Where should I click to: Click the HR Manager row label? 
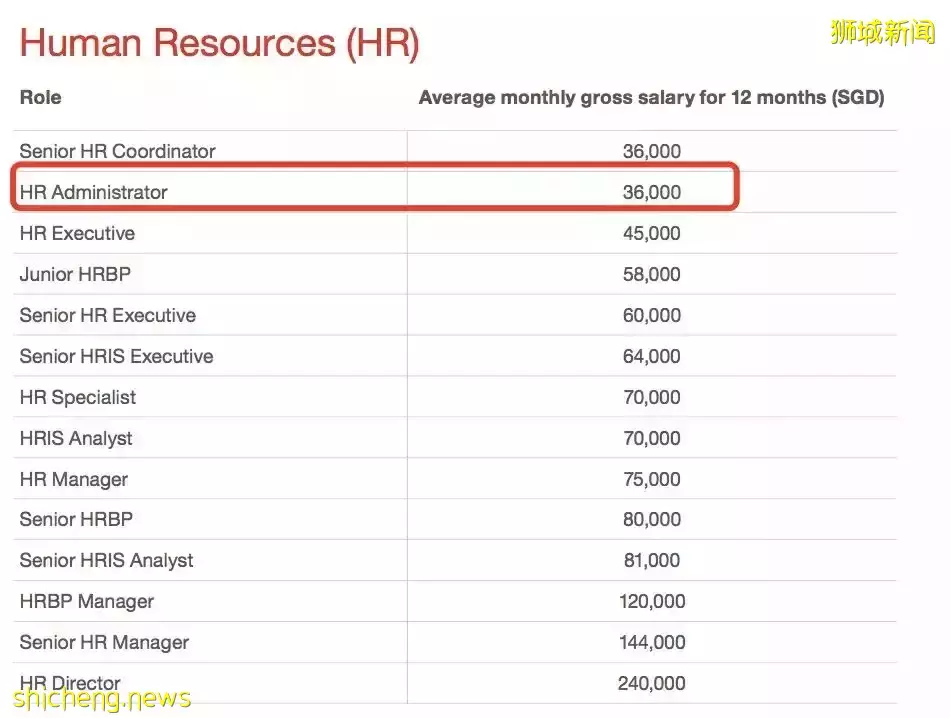point(73,480)
